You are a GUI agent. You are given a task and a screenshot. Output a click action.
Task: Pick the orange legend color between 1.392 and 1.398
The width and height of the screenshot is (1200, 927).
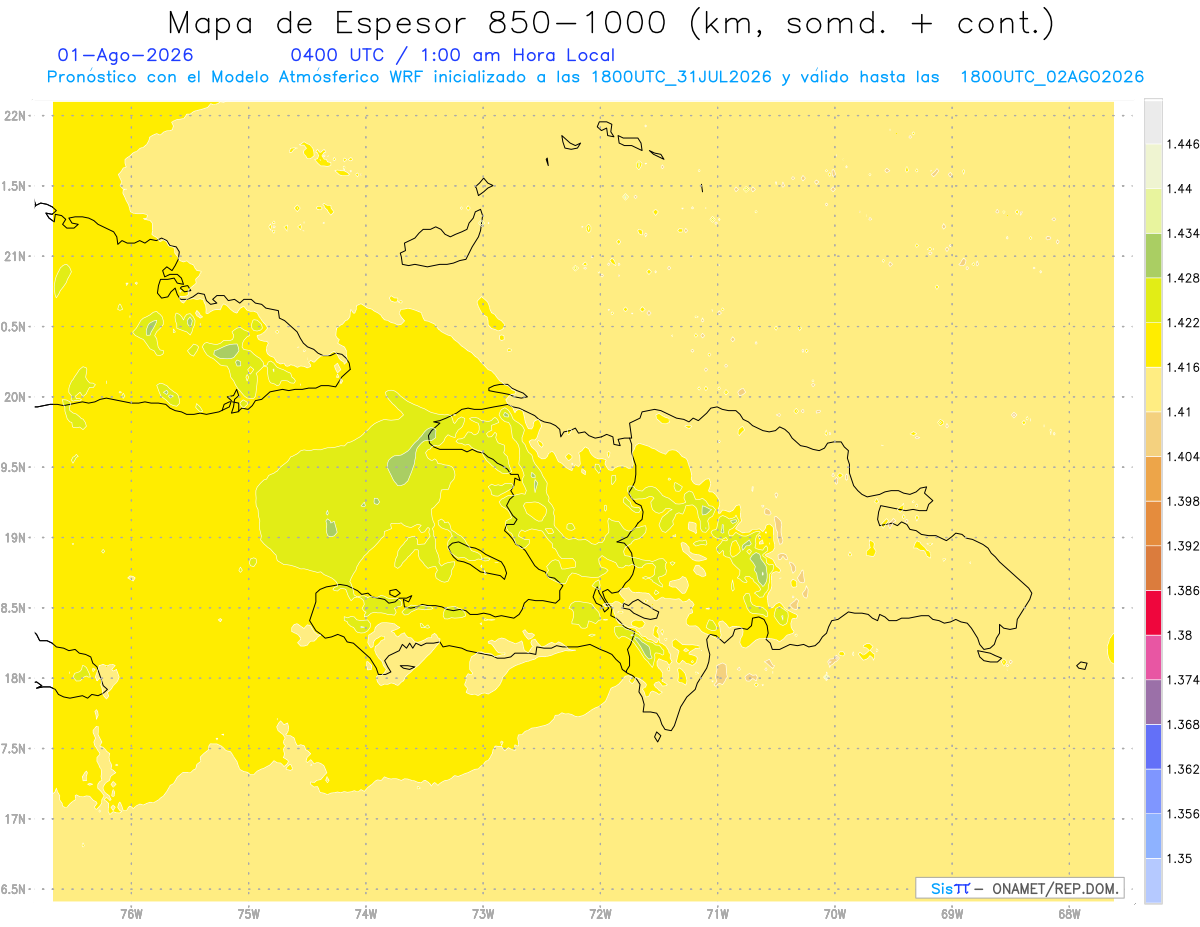(1153, 523)
